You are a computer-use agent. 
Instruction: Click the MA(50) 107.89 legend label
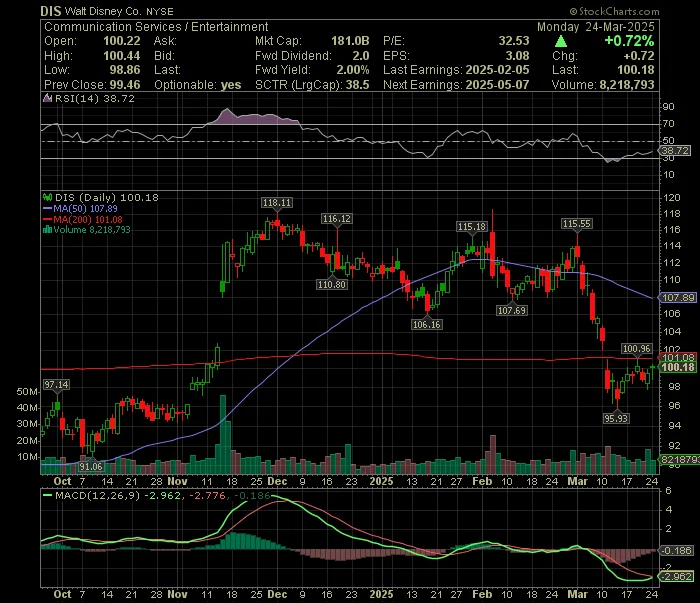pos(85,208)
